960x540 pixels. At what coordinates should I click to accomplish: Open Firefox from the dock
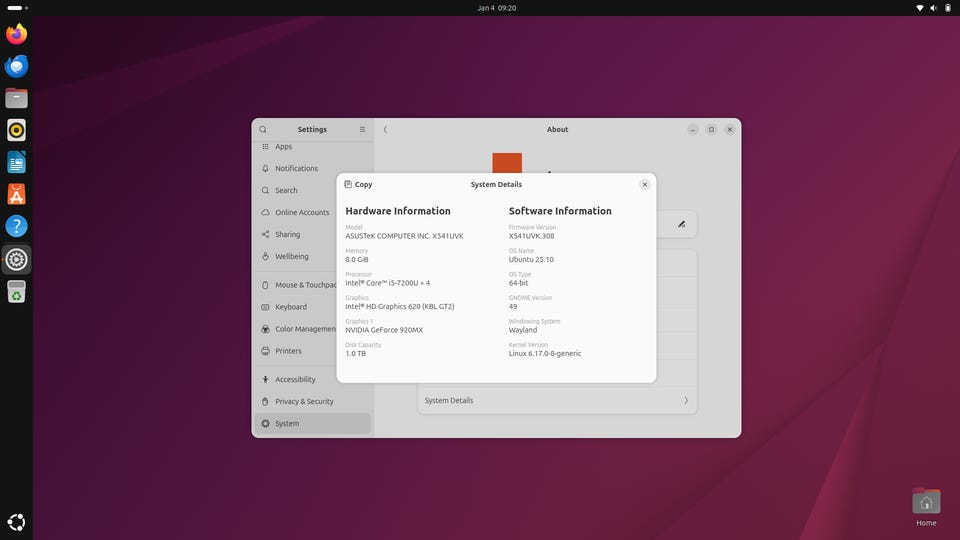coord(16,34)
